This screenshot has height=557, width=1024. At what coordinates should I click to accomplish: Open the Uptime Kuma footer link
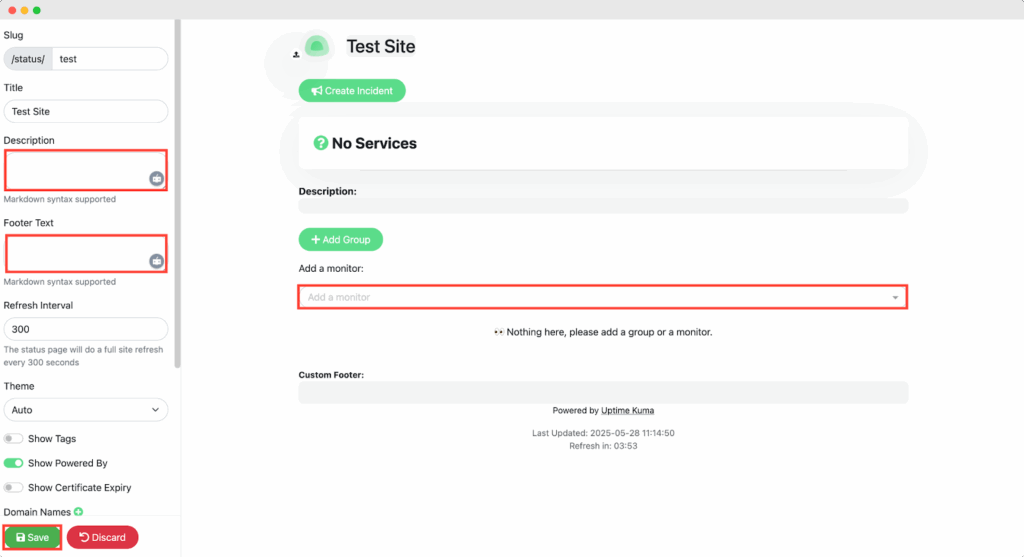coord(628,410)
